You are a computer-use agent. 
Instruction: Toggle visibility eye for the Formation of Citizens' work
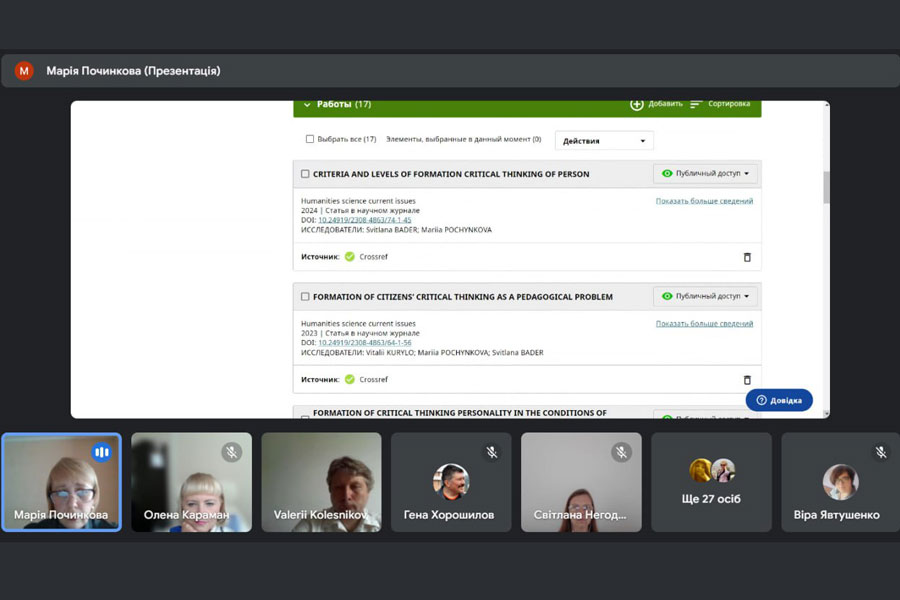[666, 296]
